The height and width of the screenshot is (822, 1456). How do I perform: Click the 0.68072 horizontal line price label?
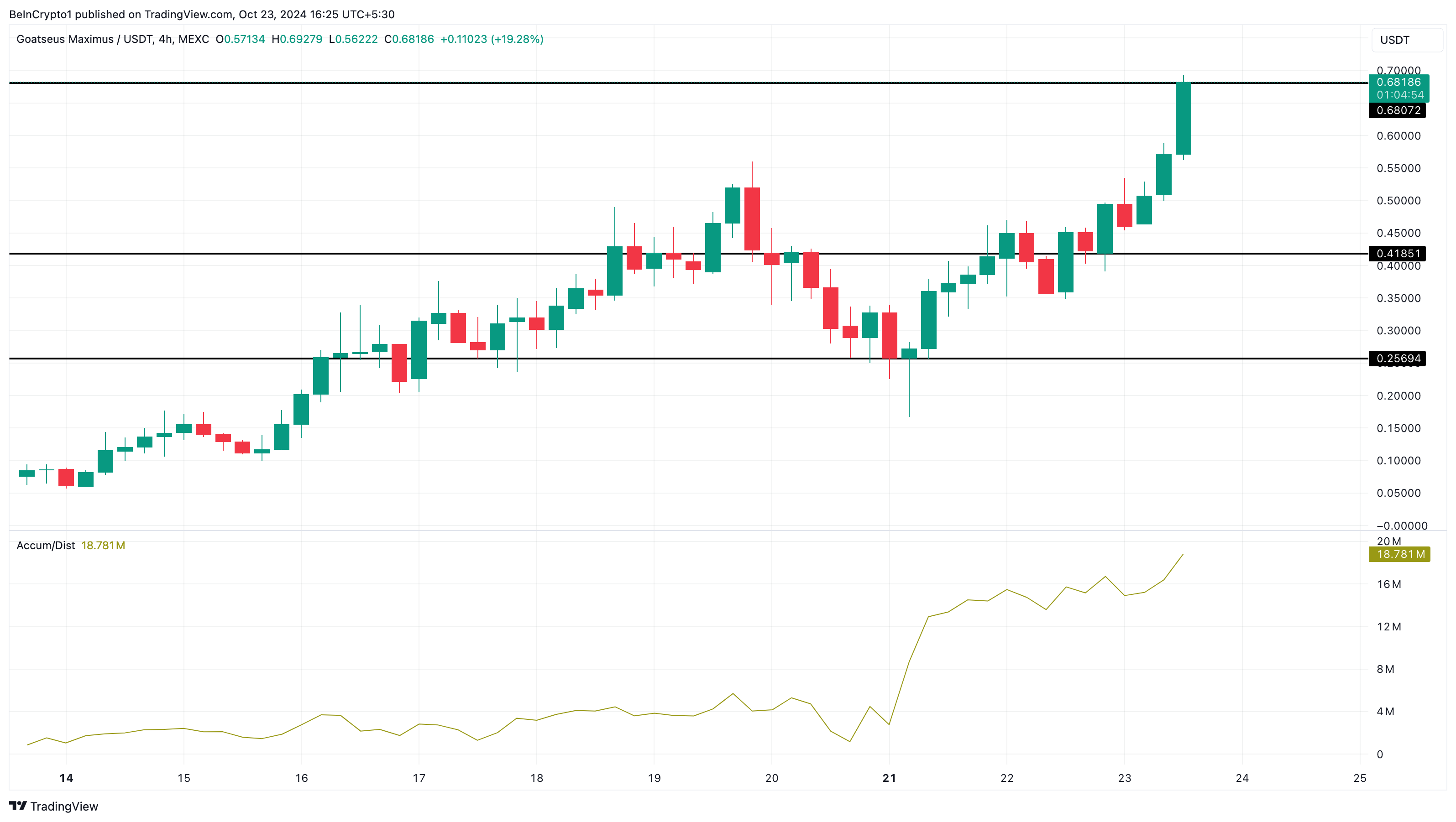1397,110
